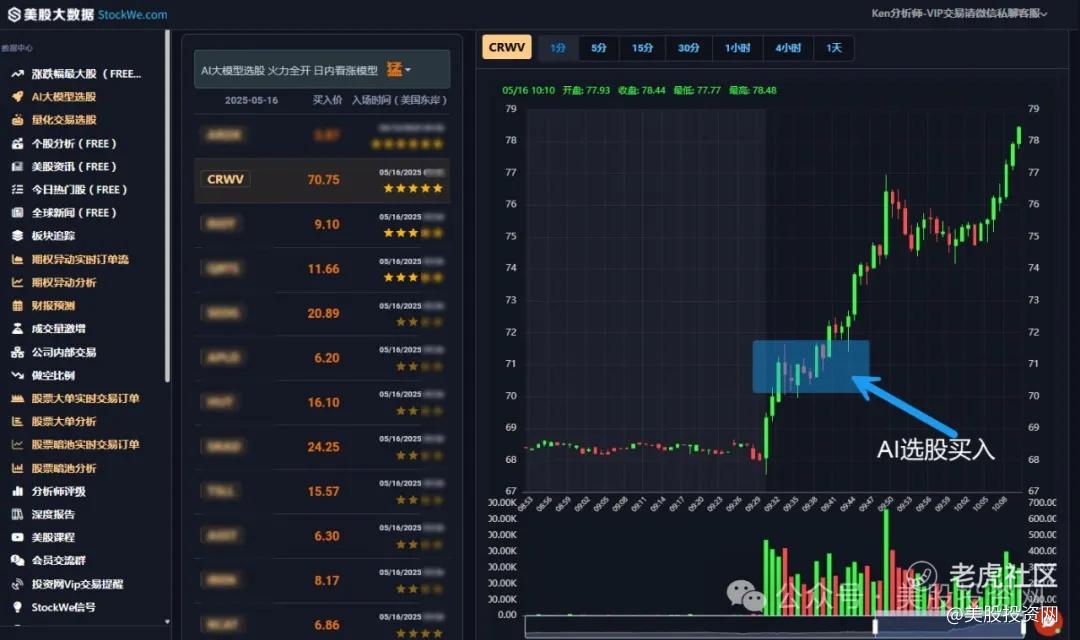Viewport: 1080px width, 640px height.
Task: Click the 05/16 10:10 OHLC readout above the chart
Action: click(x=639, y=90)
